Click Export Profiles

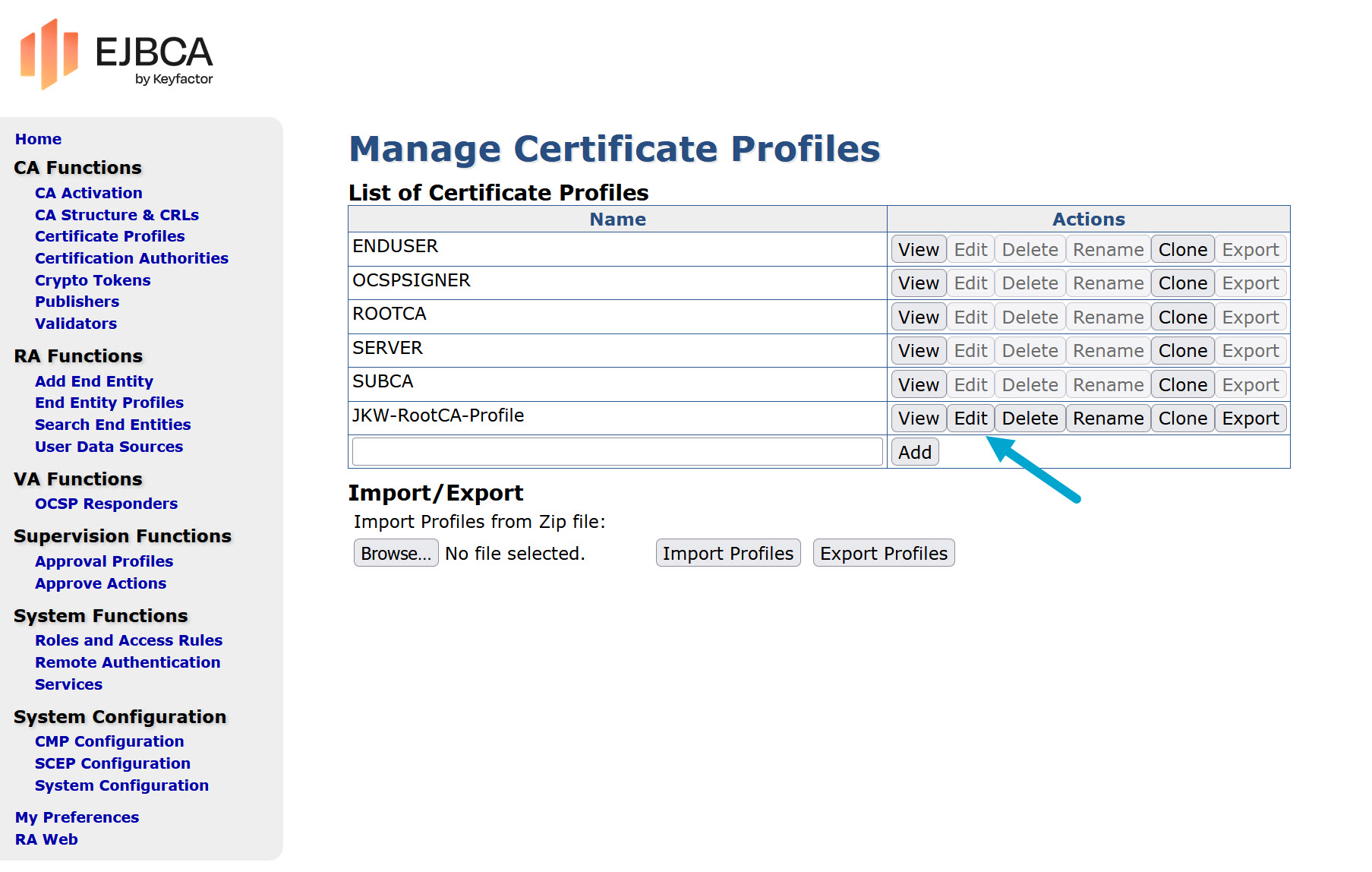coord(883,553)
